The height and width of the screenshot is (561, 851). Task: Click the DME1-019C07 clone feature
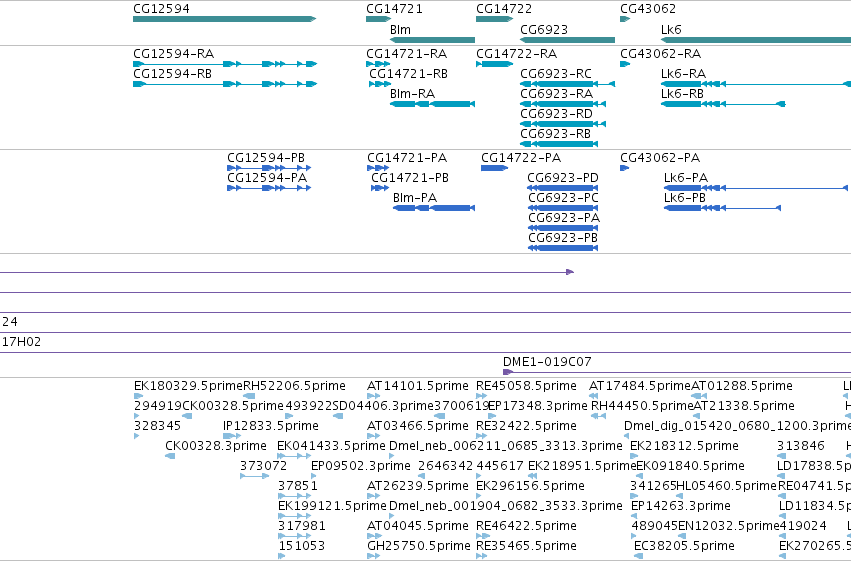(677, 372)
